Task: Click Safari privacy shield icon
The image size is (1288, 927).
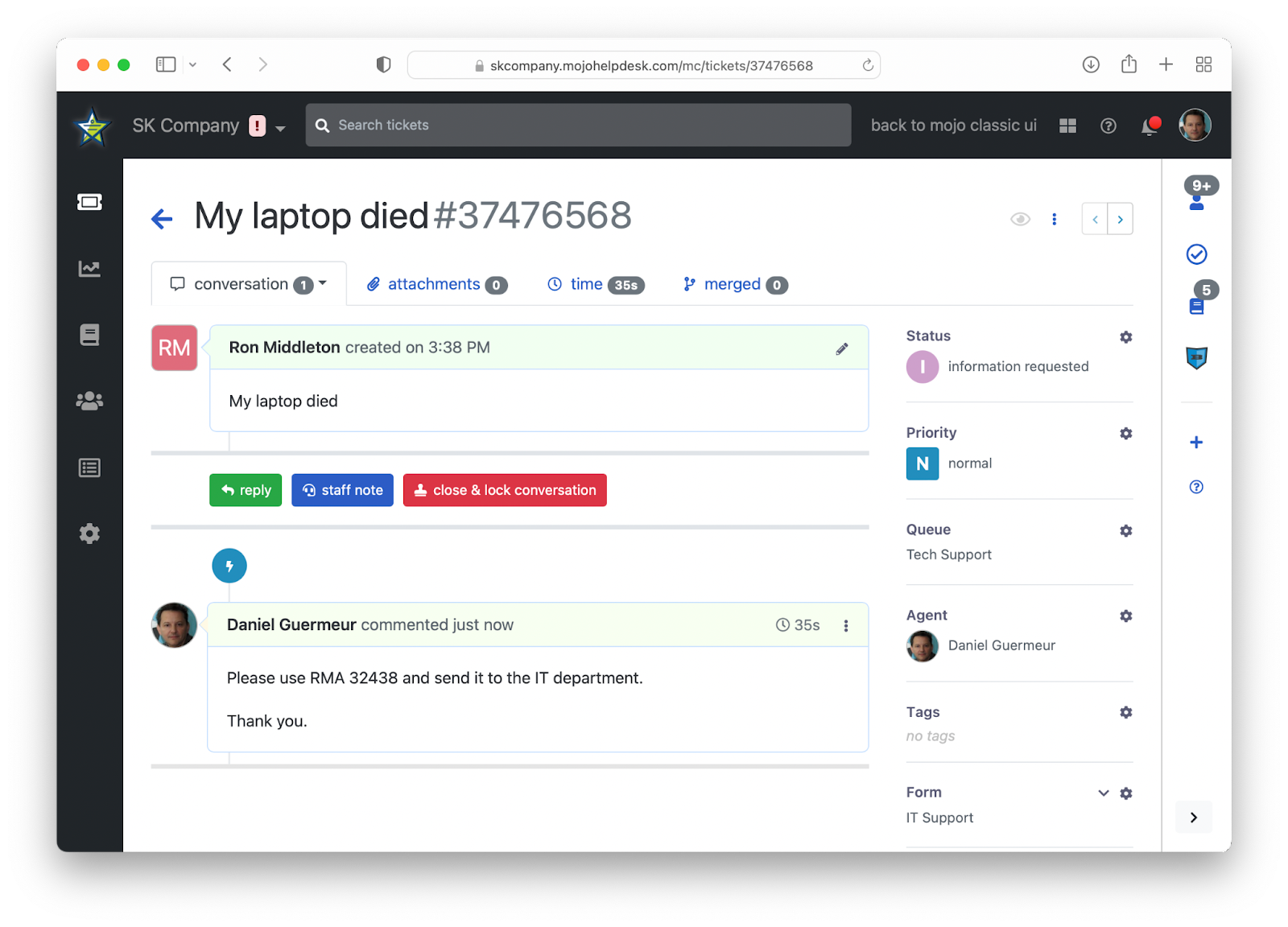Action: pyautogui.click(x=383, y=64)
